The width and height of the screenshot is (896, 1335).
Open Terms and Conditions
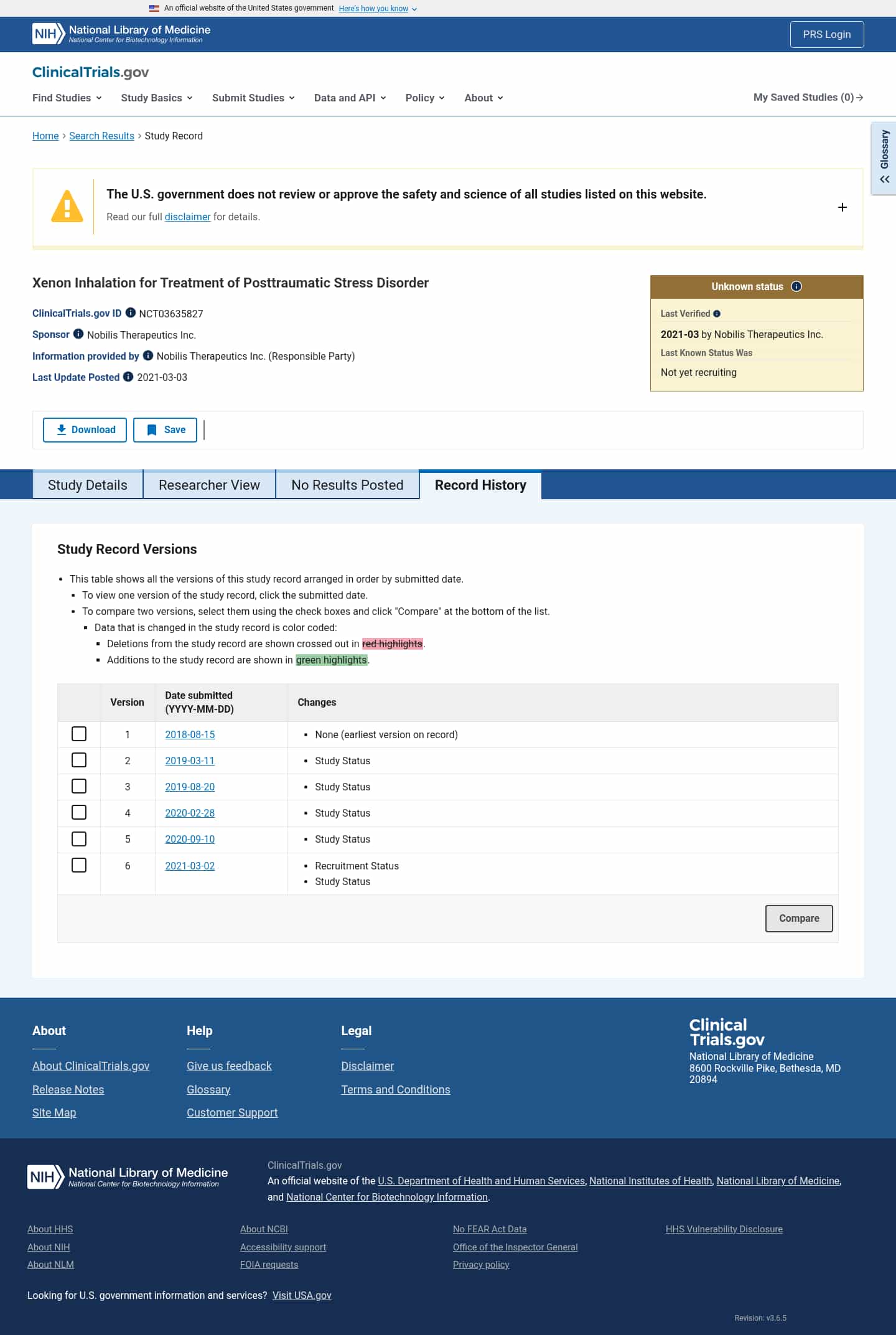[x=396, y=1089]
